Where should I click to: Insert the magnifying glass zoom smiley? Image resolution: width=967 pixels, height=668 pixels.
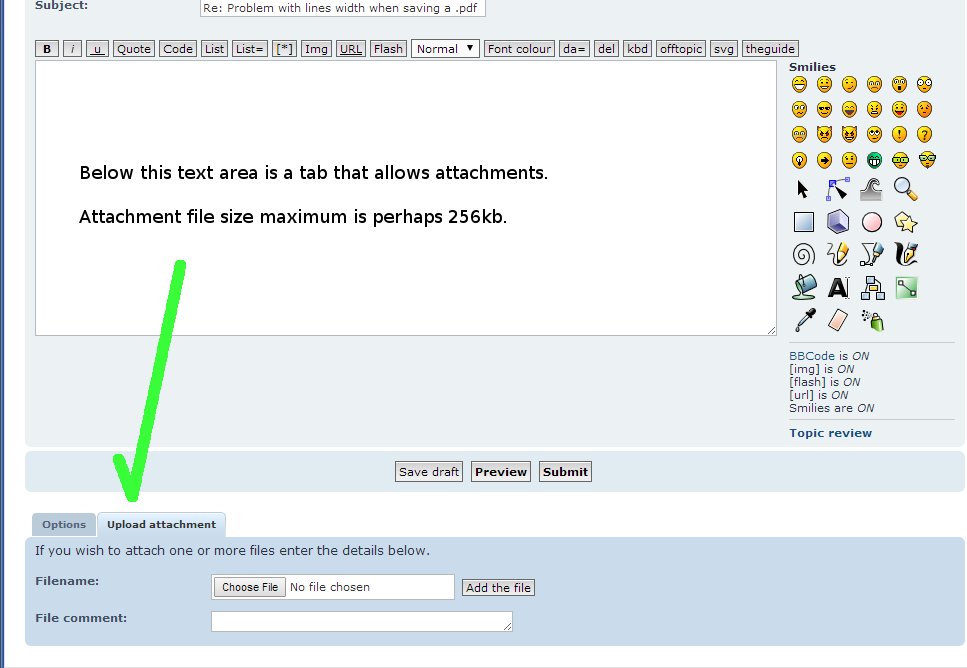[905, 190]
